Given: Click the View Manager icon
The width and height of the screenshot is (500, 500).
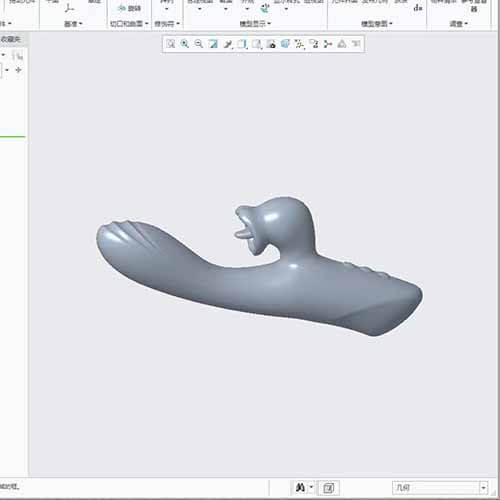Looking at the screenshot, I should [x=271, y=44].
